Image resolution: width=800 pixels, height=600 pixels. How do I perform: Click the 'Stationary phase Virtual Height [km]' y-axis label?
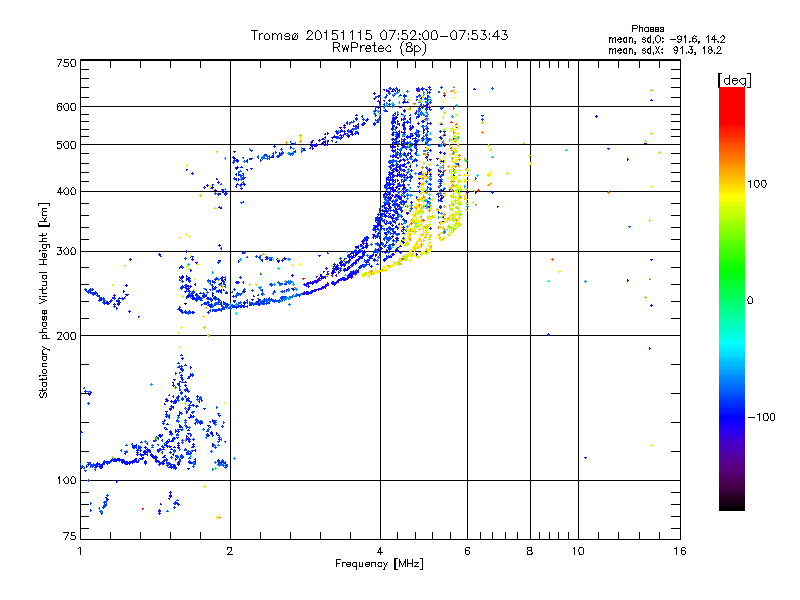pyautogui.click(x=43, y=300)
